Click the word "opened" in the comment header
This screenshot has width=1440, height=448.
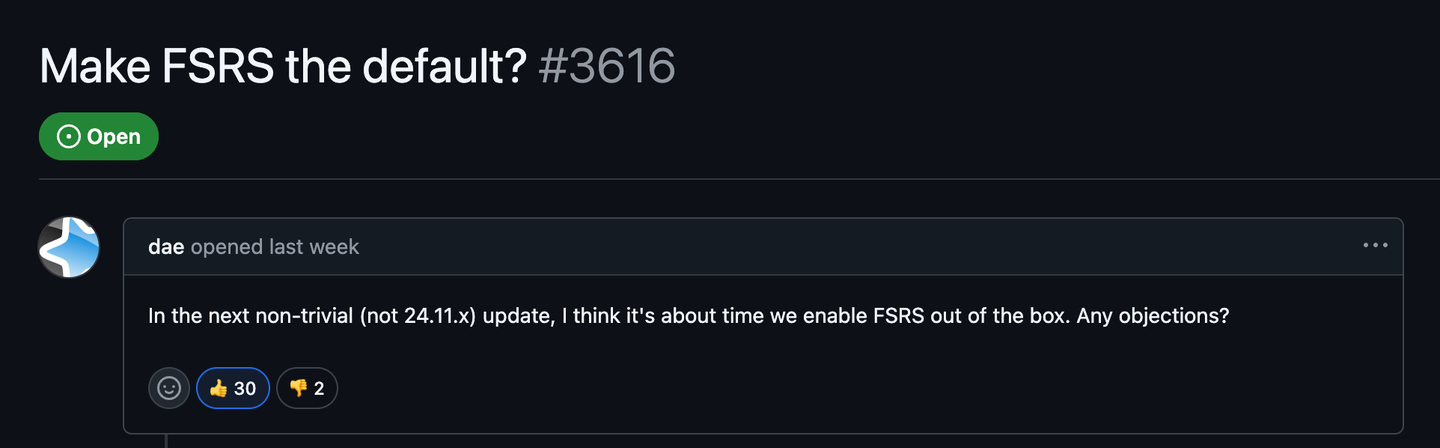pyautogui.click(x=227, y=246)
